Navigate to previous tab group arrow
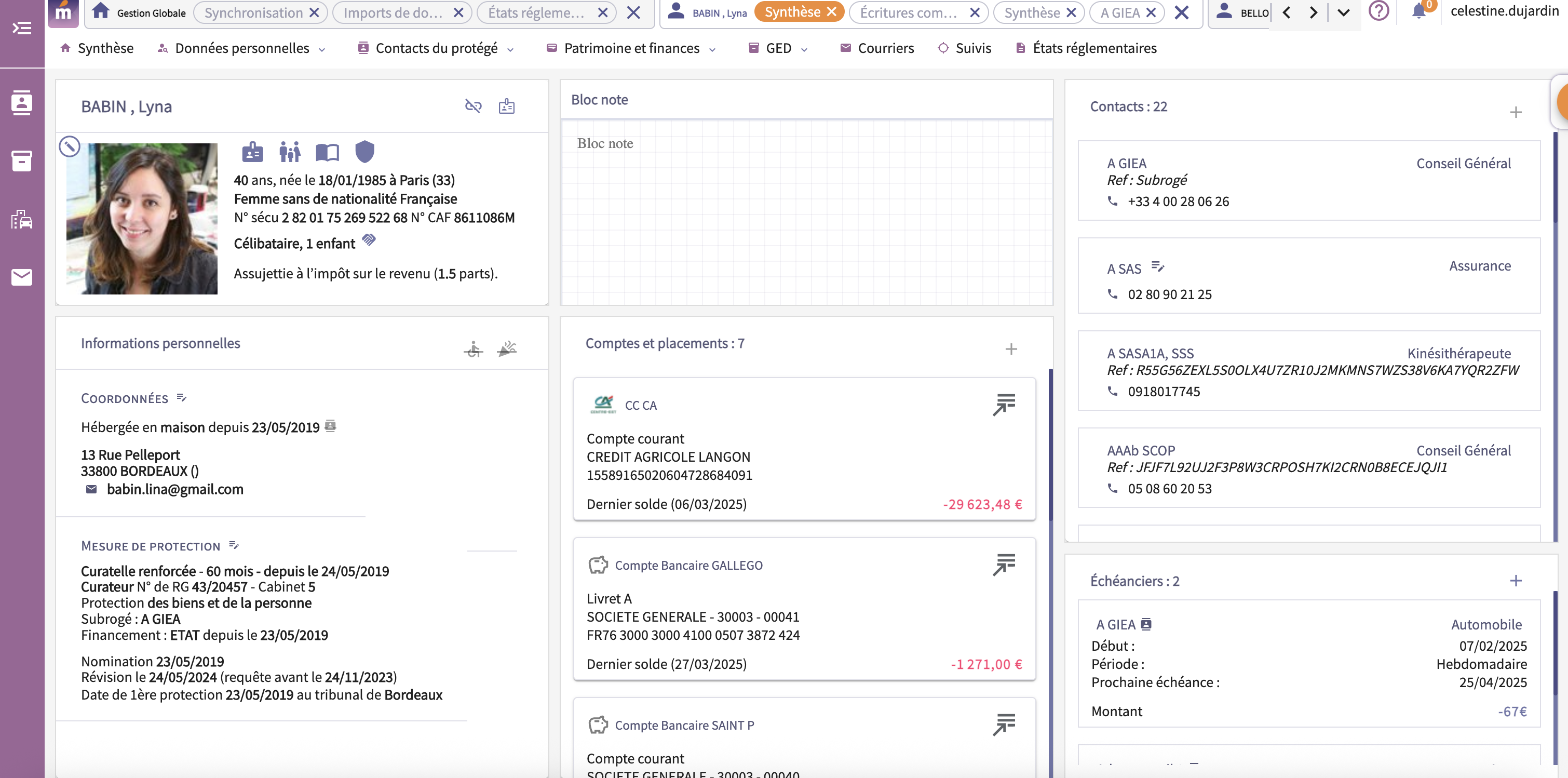This screenshot has height=778, width=1568. coord(1286,13)
